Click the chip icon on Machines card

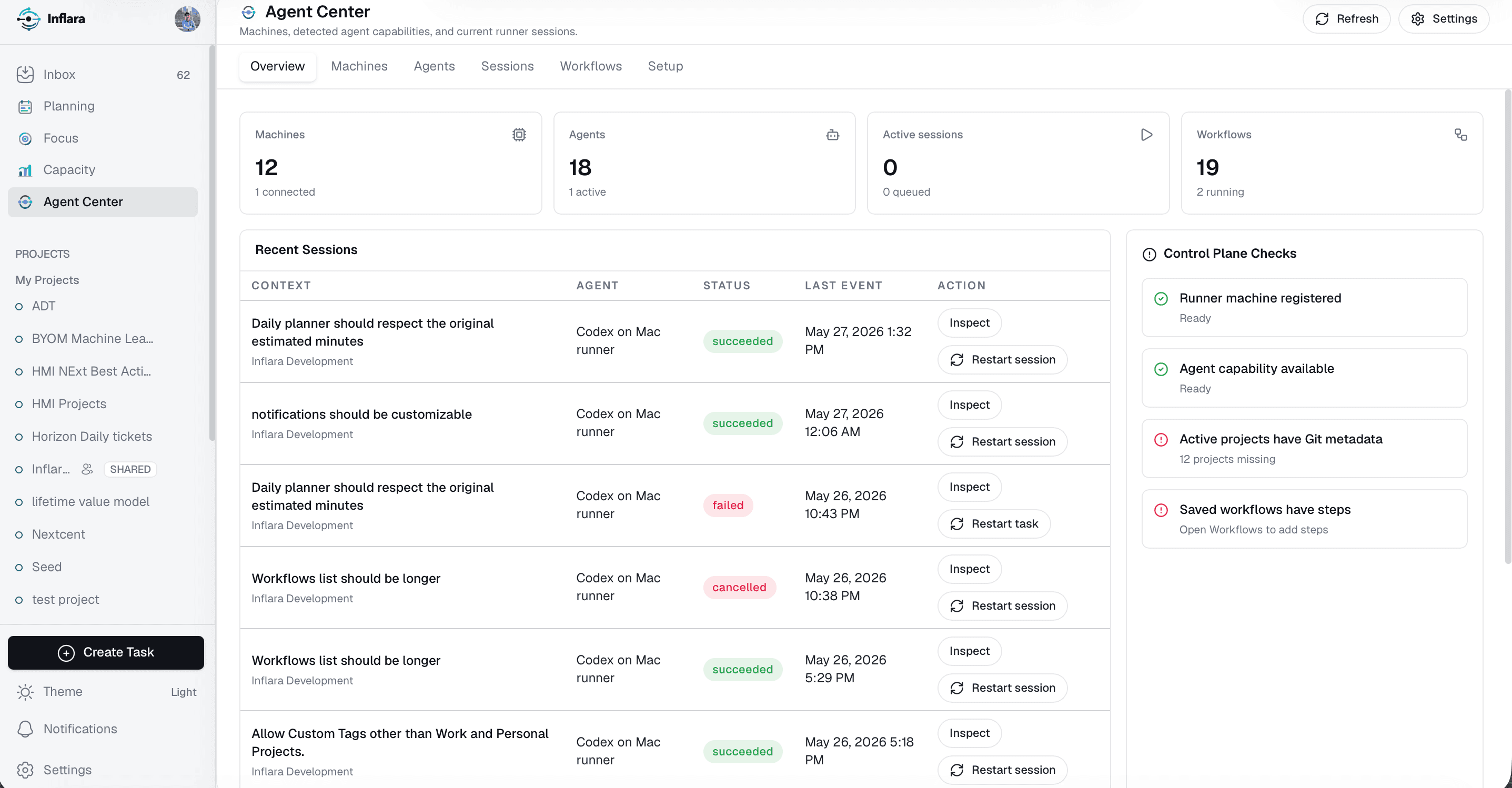pos(519,135)
